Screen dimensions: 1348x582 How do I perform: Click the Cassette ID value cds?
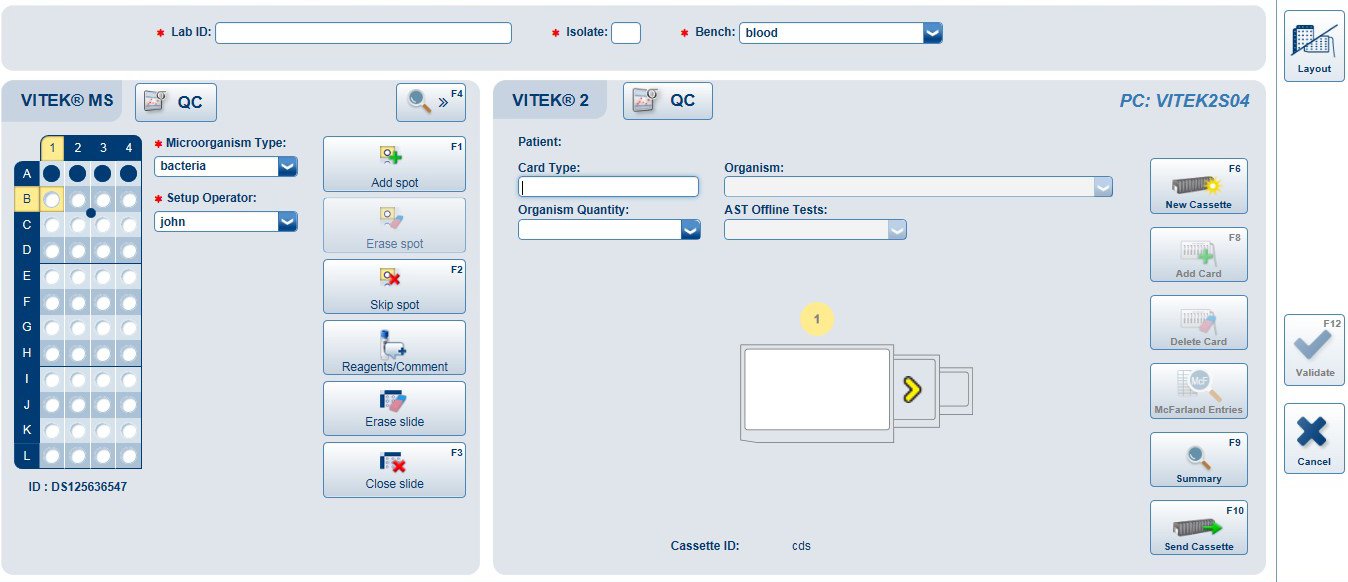(x=801, y=546)
